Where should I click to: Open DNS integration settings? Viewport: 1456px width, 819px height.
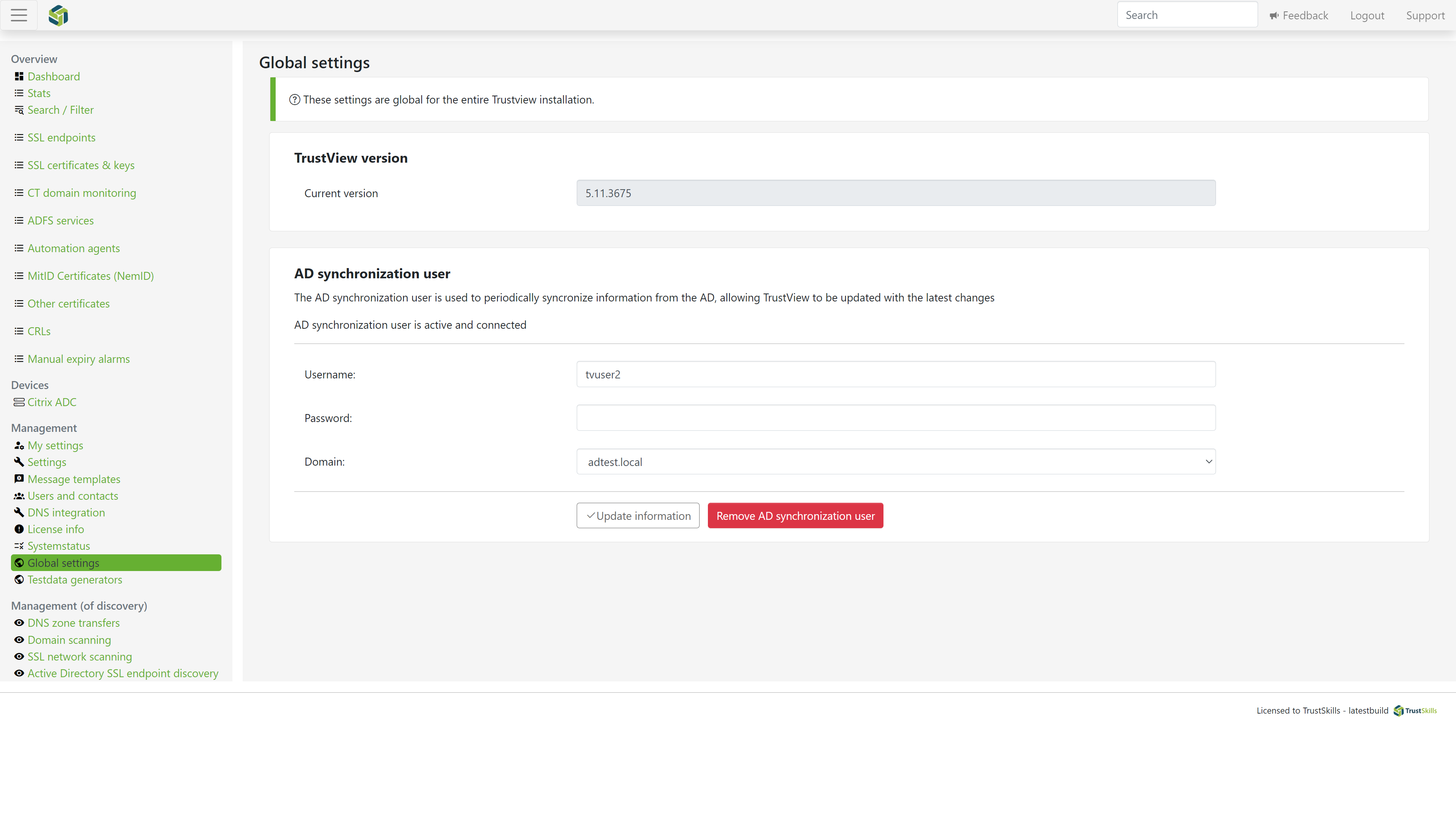click(x=66, y=513)
